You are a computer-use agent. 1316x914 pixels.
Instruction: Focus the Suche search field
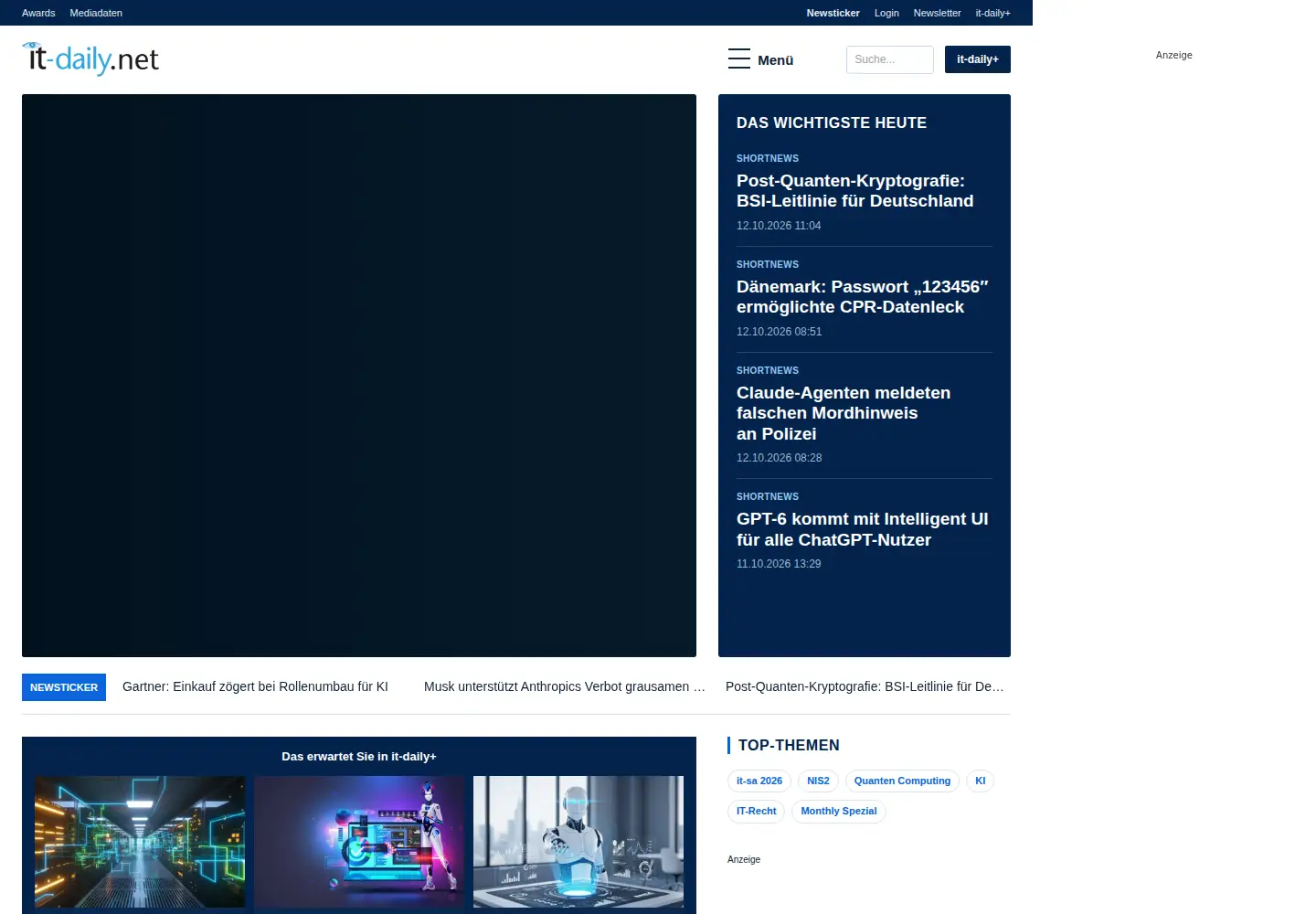tap(889, 59)
